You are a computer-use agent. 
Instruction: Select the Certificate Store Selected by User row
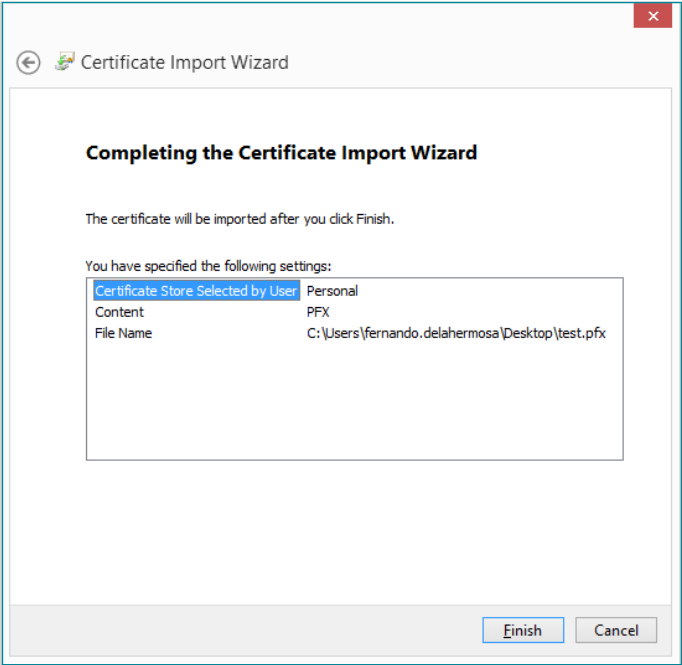click(196, 291)
